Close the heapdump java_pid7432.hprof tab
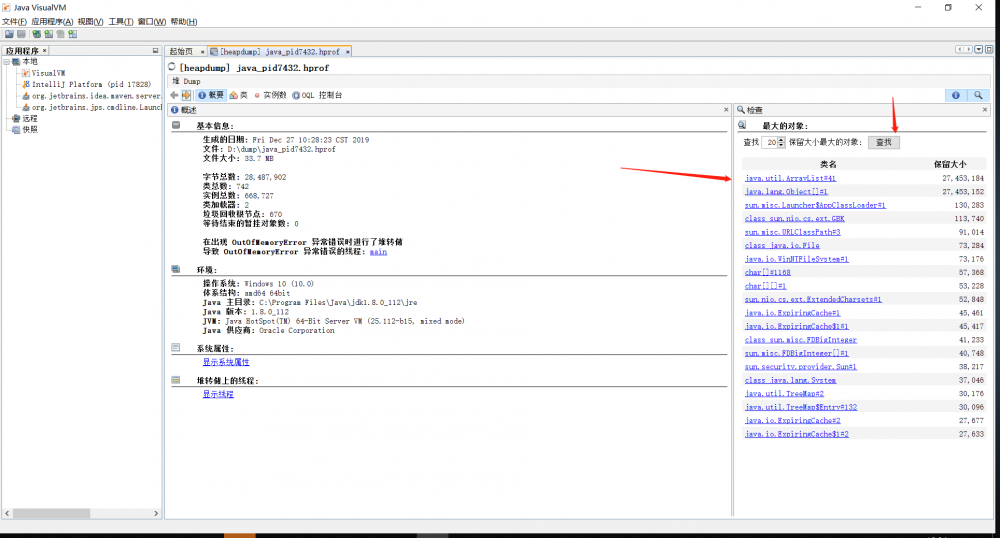Image resolution: width=1000 pixels, height=538 pixels. (x=348, y=52)
